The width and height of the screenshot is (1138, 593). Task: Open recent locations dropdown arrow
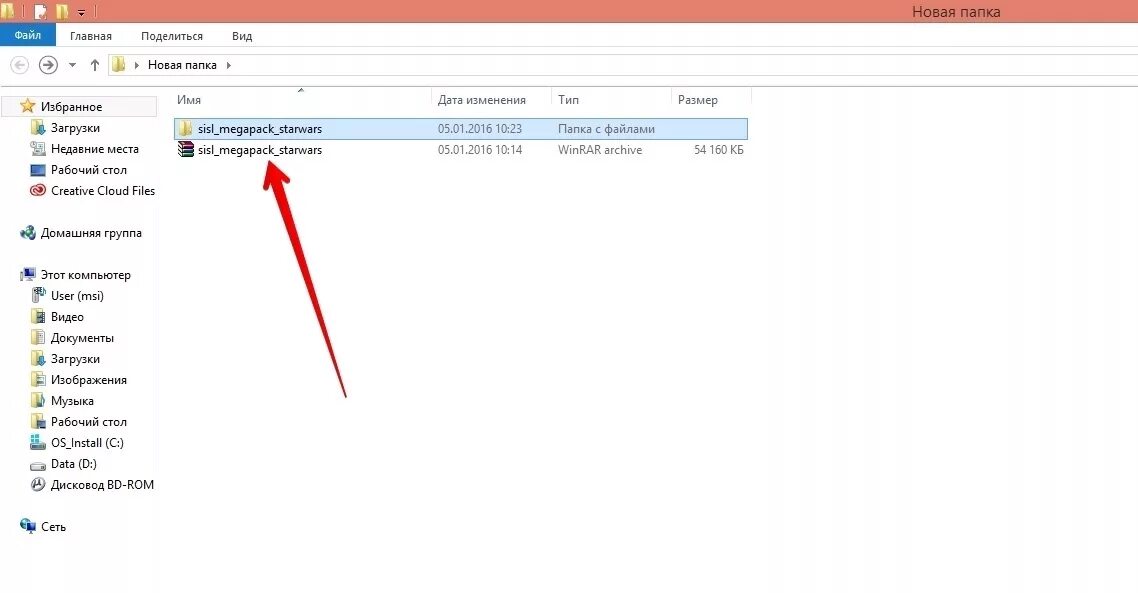tap(72, 65)
